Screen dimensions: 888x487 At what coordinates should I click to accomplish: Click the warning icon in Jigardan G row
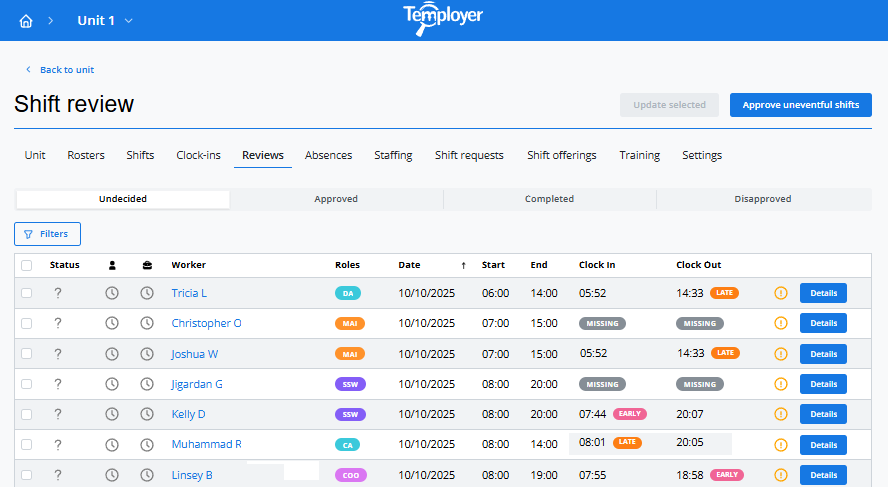[x=781, y=384]
